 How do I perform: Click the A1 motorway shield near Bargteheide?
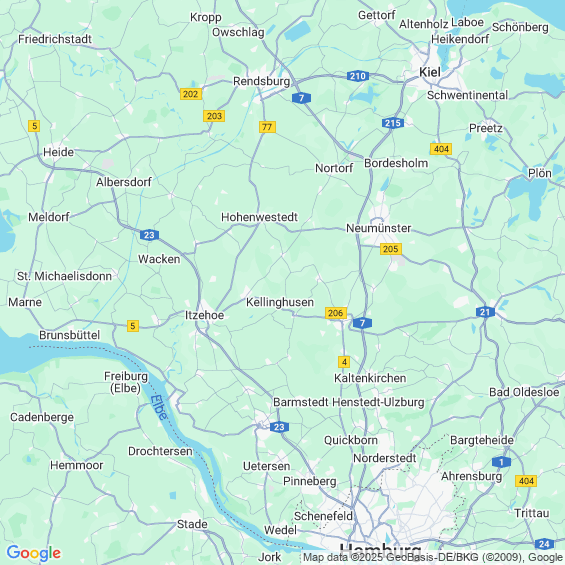501,462
